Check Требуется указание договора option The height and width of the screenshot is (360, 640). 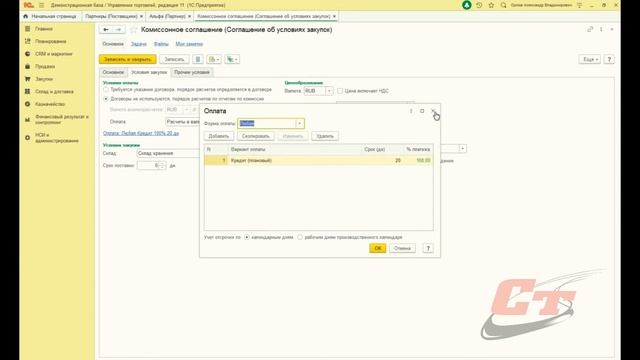pos(106,89)
